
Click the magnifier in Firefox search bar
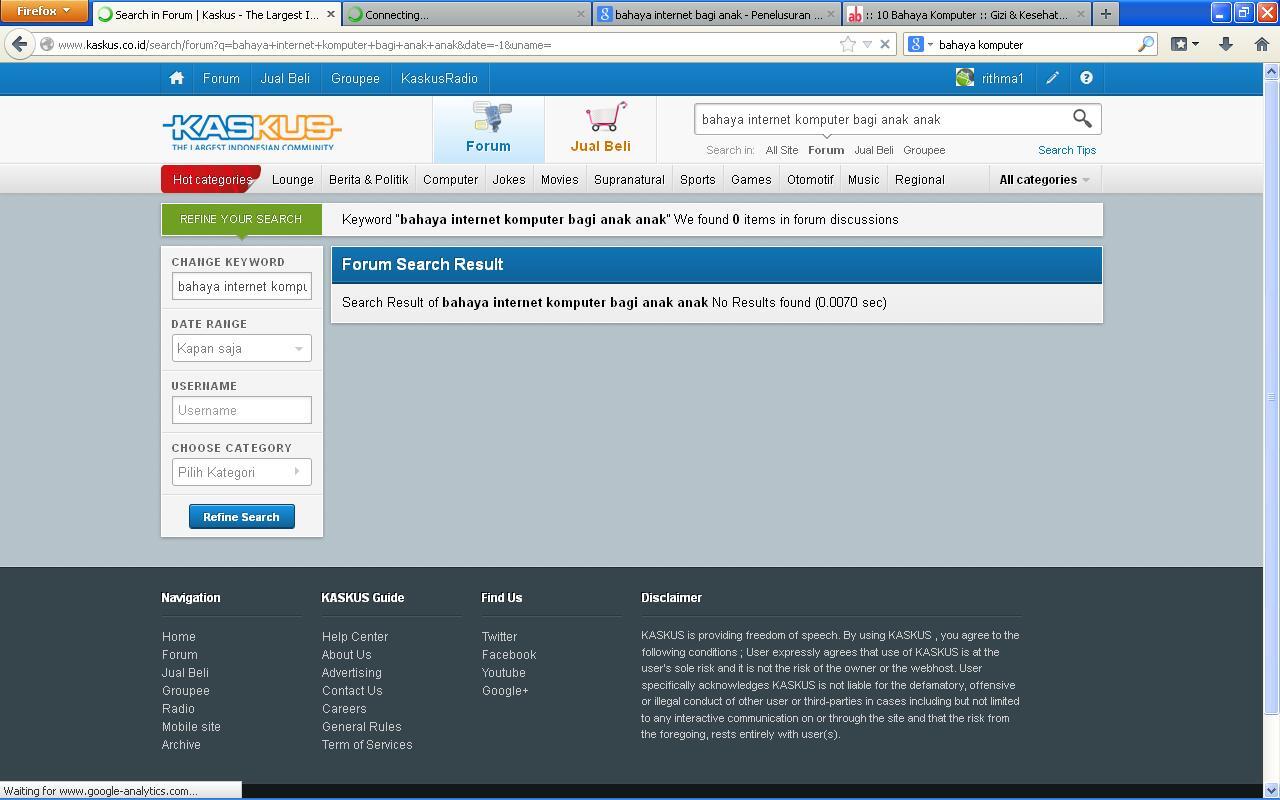click(x=1145, y=44)
